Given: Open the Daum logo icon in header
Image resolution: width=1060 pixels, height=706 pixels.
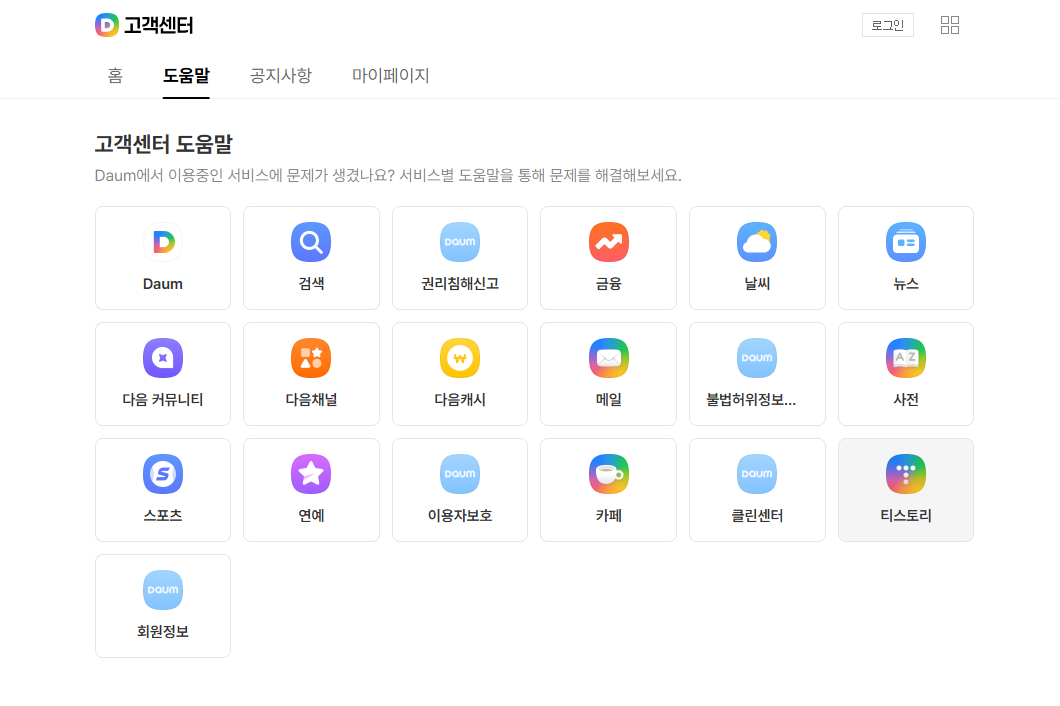Looking at the screenshot, I should coord(107,25).
